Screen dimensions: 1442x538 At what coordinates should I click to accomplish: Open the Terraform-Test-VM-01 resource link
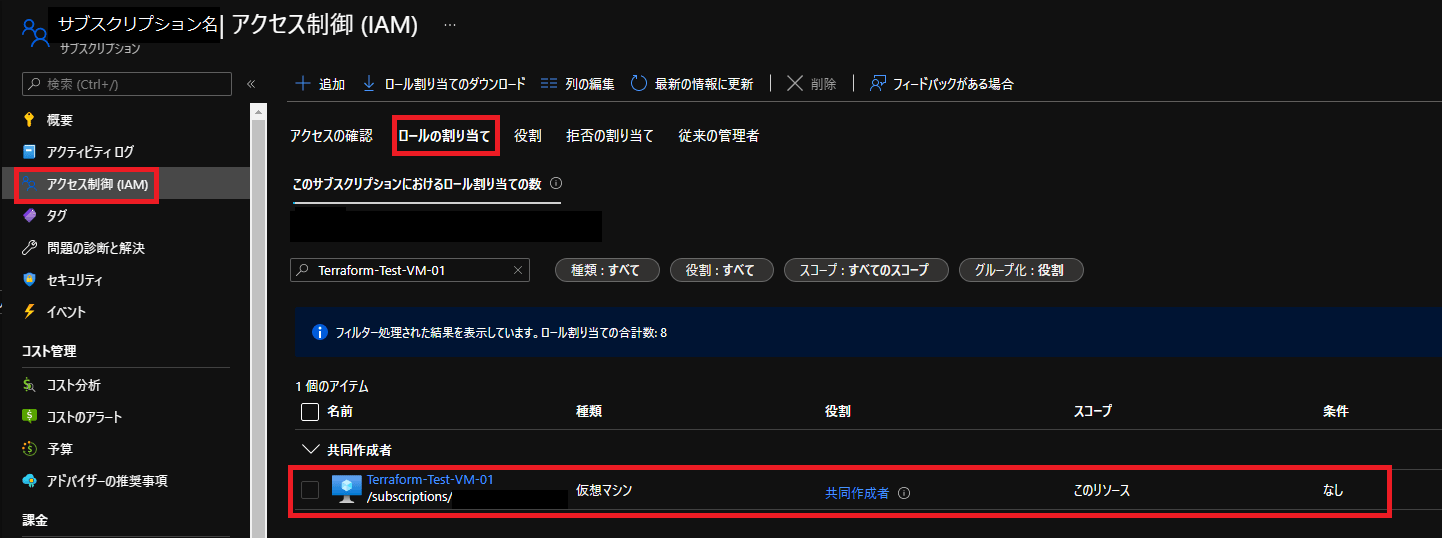[x=430, y=480]
